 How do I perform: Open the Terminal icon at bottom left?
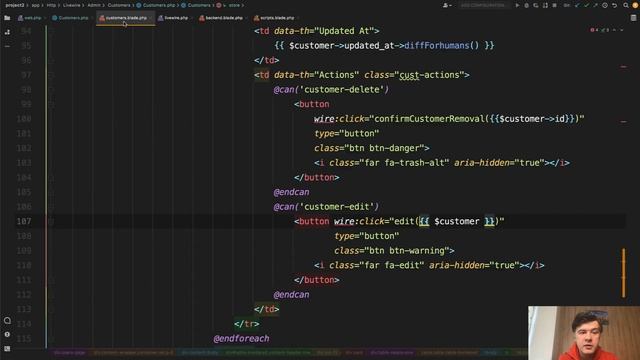(7, 349)
